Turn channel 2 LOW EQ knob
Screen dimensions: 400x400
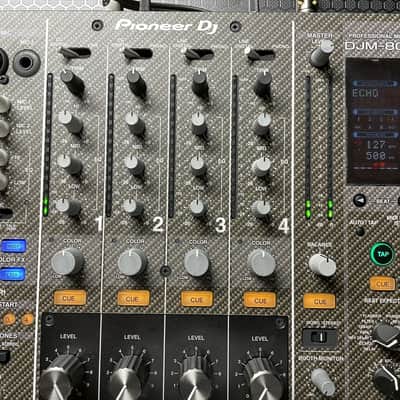tap(133, 207)
